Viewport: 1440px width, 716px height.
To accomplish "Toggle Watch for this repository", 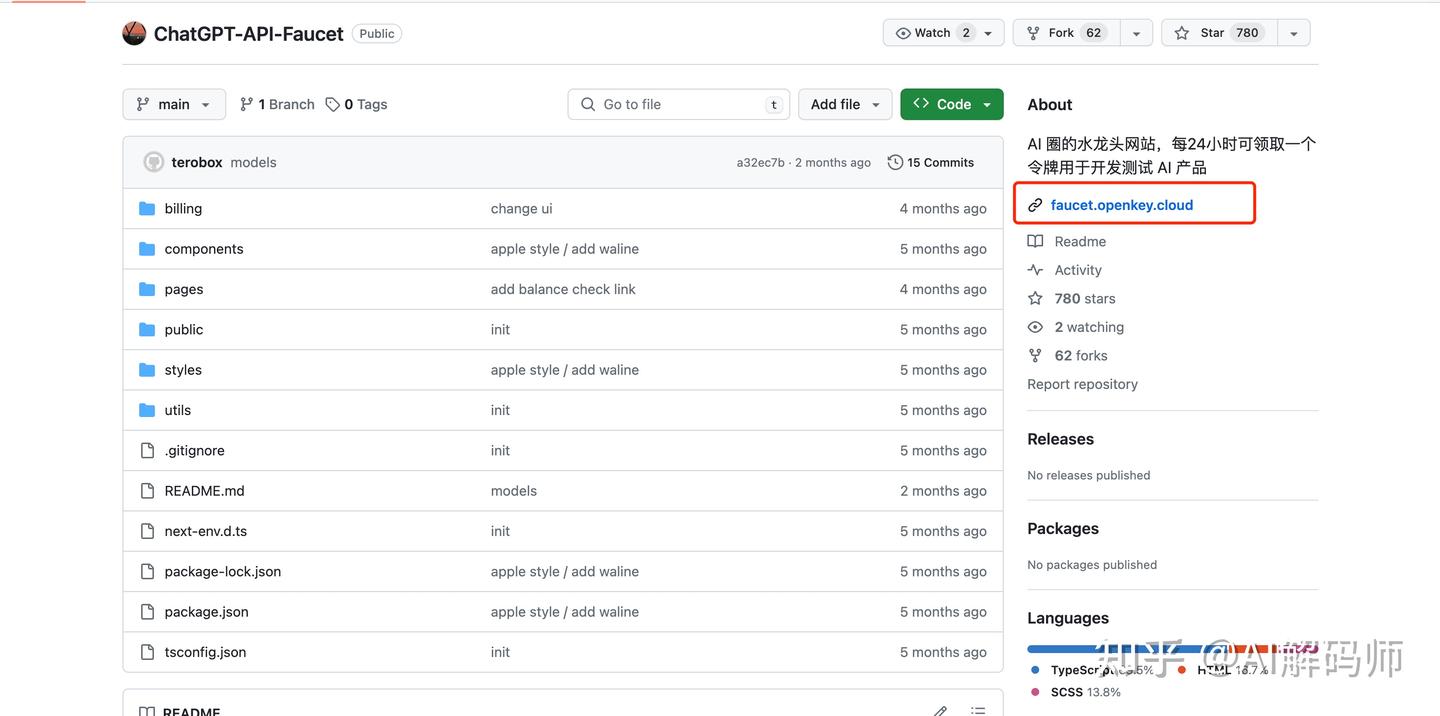I will (x=933, y=33).
